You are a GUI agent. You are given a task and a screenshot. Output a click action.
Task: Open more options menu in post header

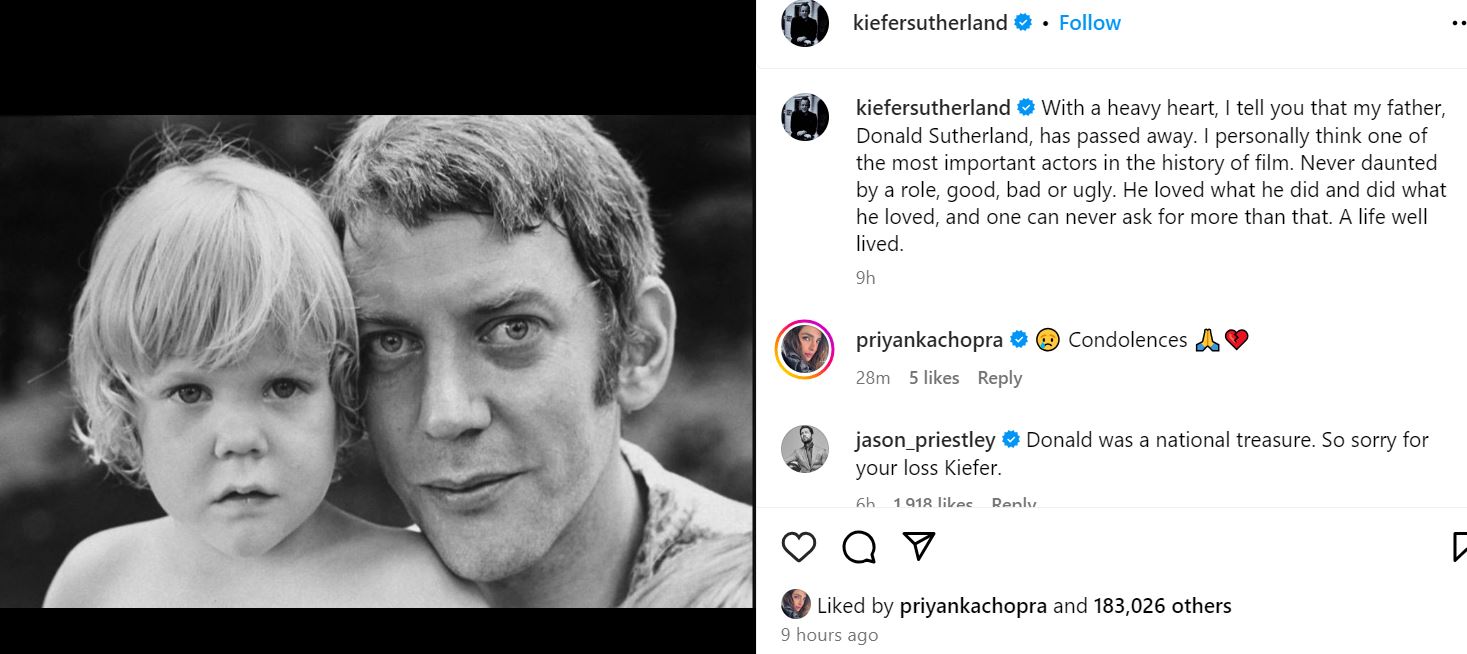coord(1458,23)
